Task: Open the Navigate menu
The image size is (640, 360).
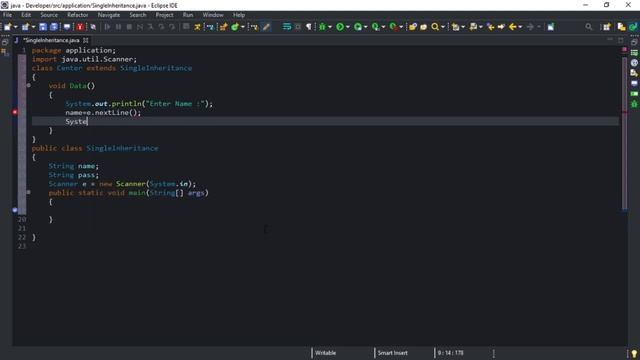Action: [109, 15]
